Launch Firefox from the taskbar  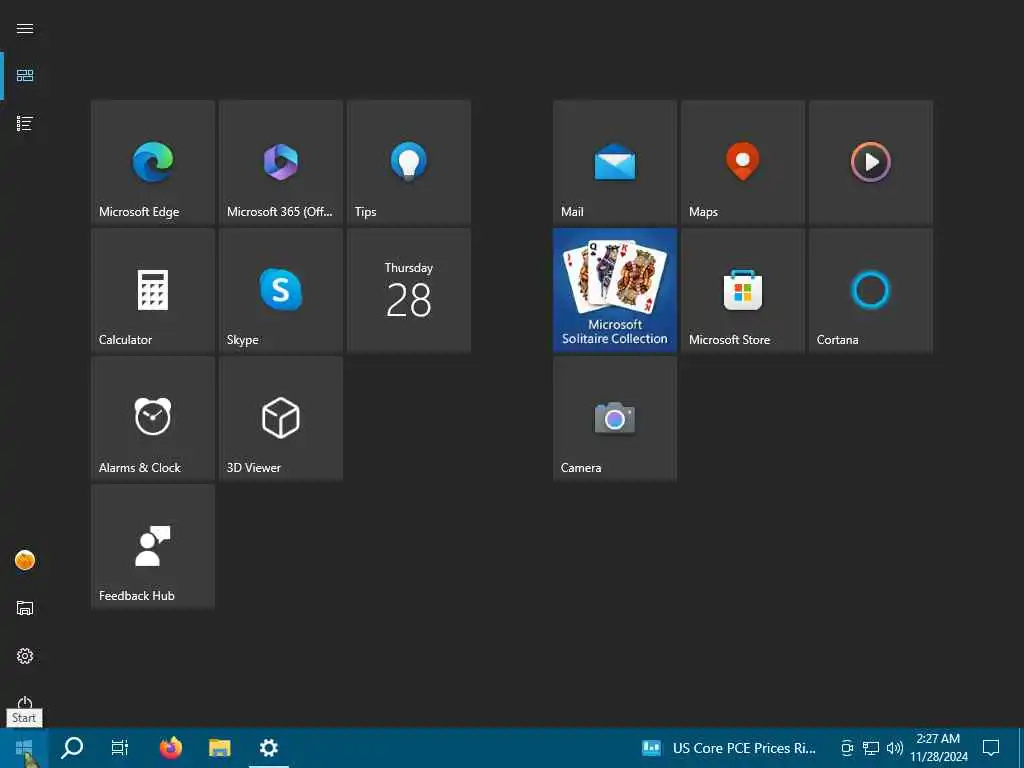pos(171,748)
